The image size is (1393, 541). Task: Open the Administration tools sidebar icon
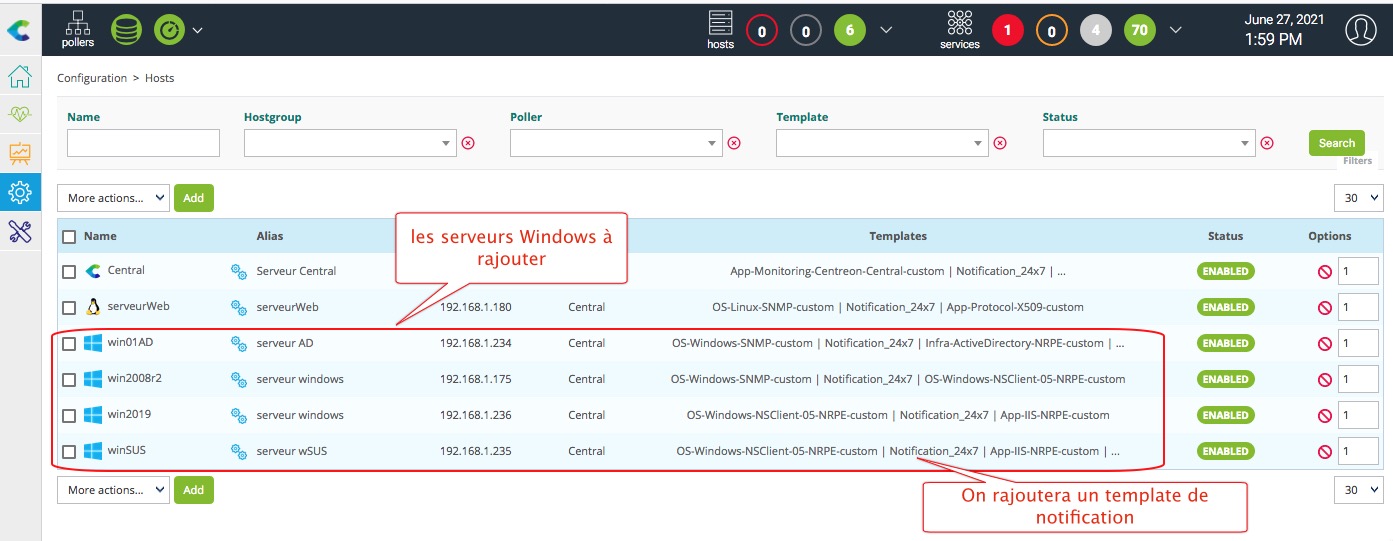(x=20, y=230)
